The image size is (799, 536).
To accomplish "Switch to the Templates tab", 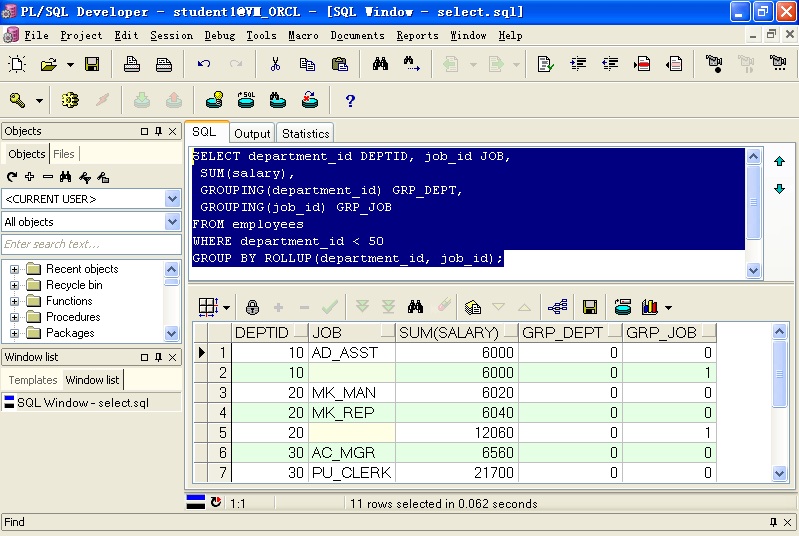I will click(x=33, y=380).
